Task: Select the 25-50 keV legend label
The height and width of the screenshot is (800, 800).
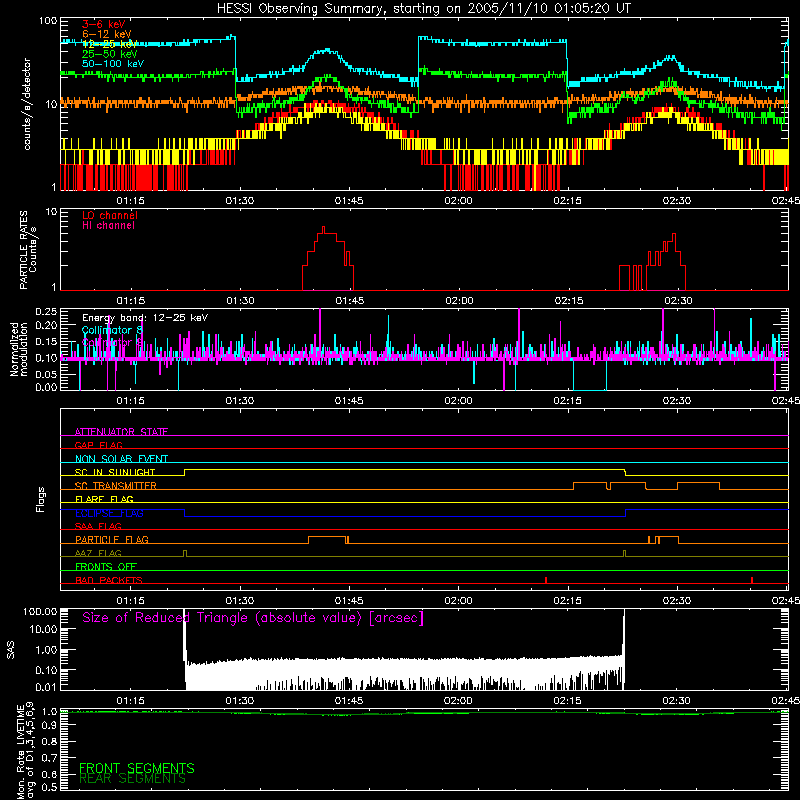Action: [110, 54]
